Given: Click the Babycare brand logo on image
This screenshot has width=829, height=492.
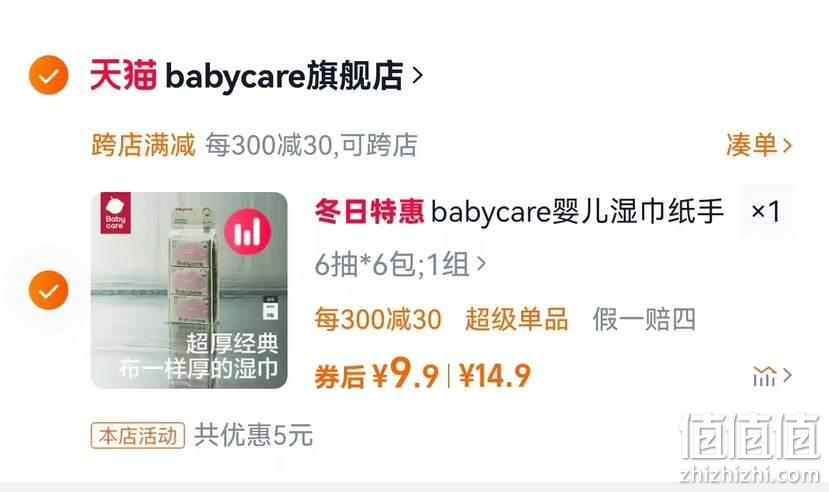Looking at the screenshot, I should point(116,212).
